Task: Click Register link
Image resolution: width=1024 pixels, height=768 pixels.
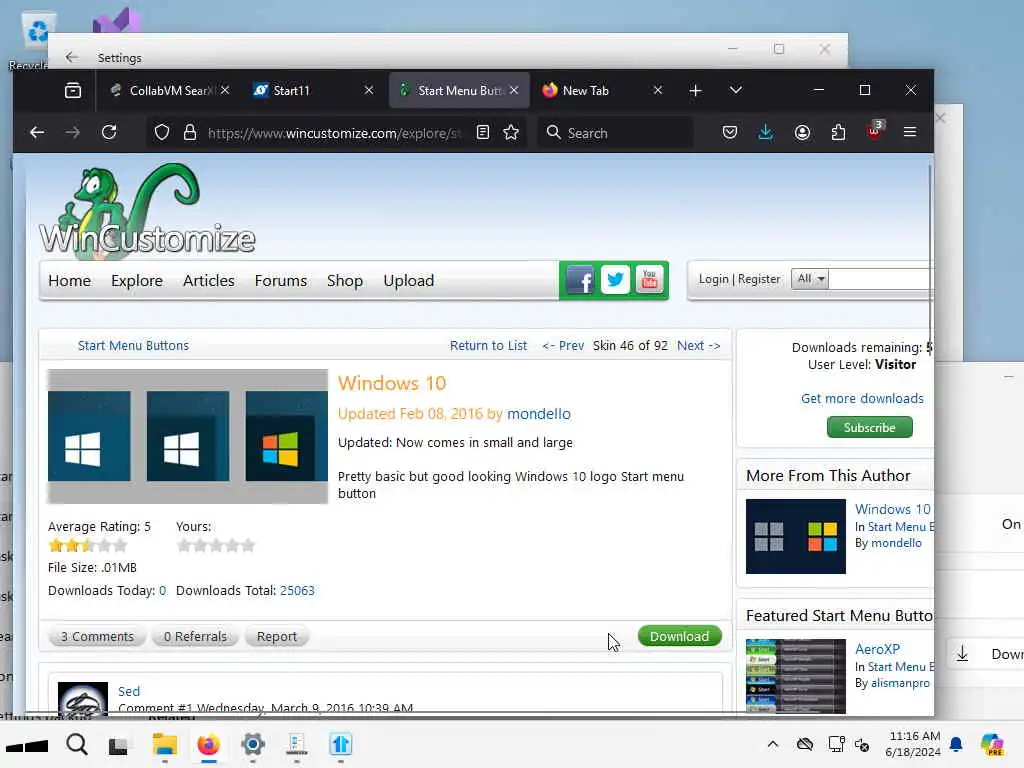Action: [x=759, y=279]
